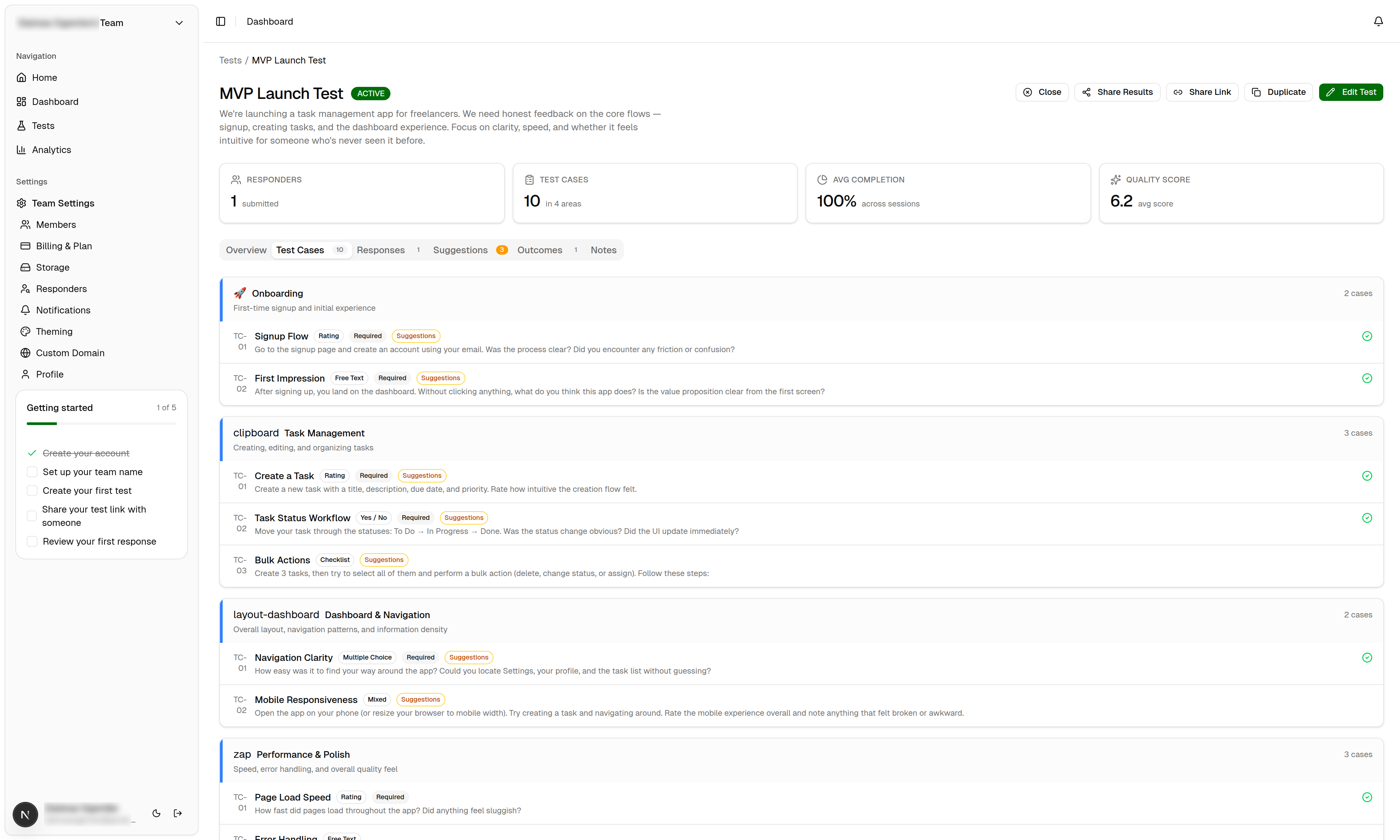Click the green check icon on Signup Flow
Screen dimensions: 1400x840
1367,336
